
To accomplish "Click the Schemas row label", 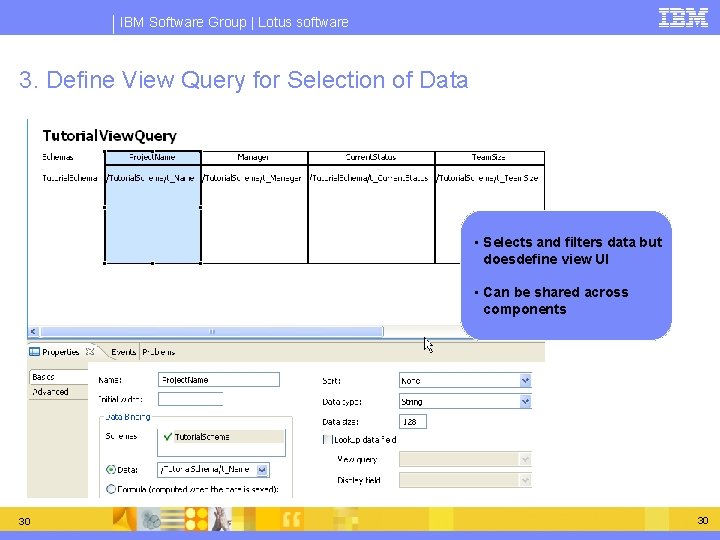I will pos(58,157).
